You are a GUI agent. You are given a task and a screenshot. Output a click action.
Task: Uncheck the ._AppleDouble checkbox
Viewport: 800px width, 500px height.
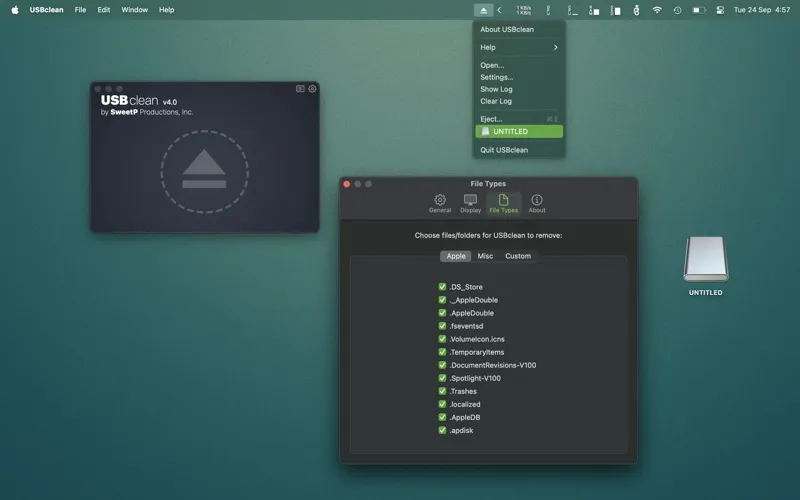[x=442, y=300]
